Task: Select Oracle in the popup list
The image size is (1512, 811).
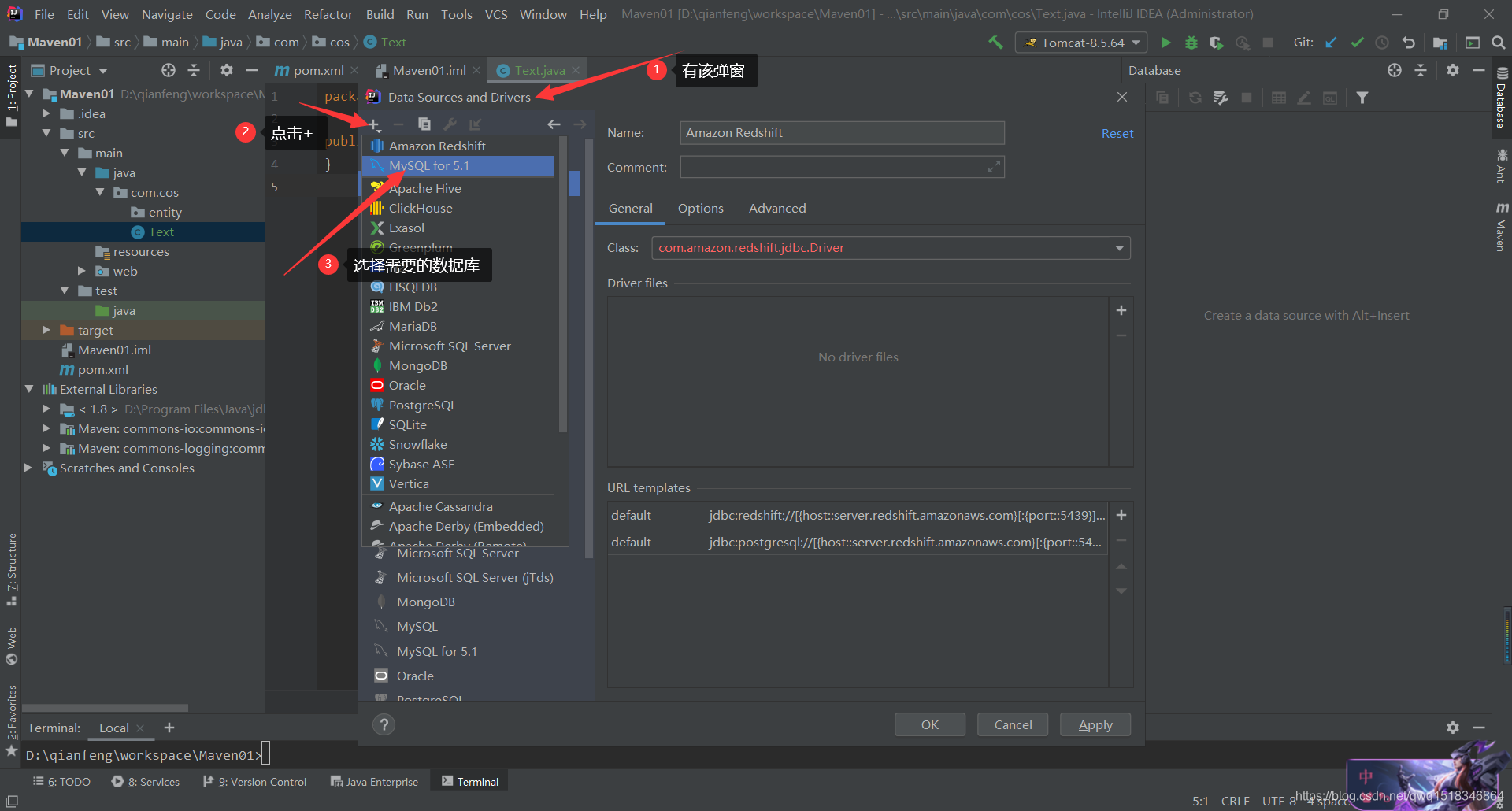Action: [458, 385]
